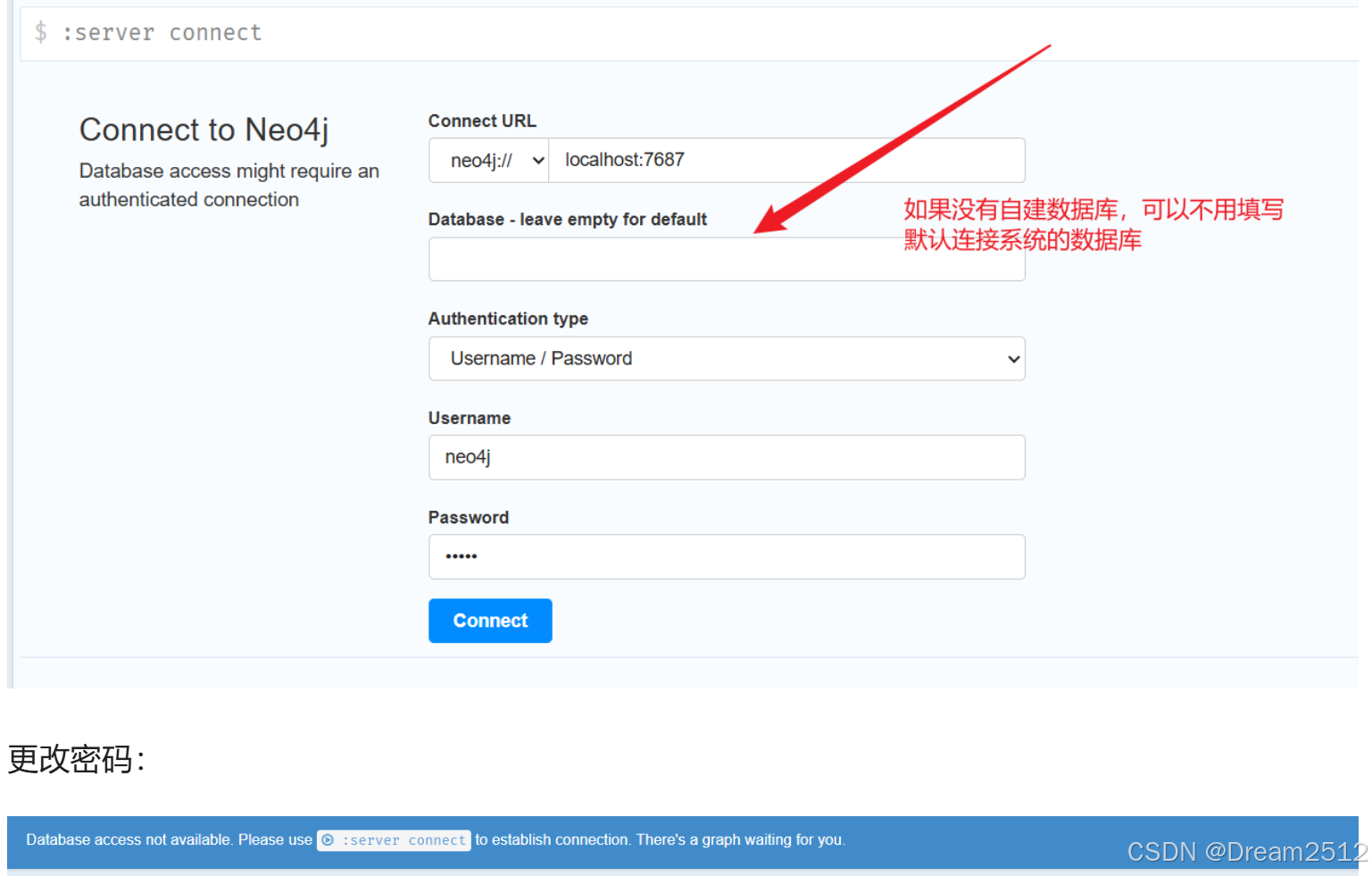Click the '更改密码:' heading text
Image resolution: width=1372 pixels, height=876 pixels.
[76, 759]
